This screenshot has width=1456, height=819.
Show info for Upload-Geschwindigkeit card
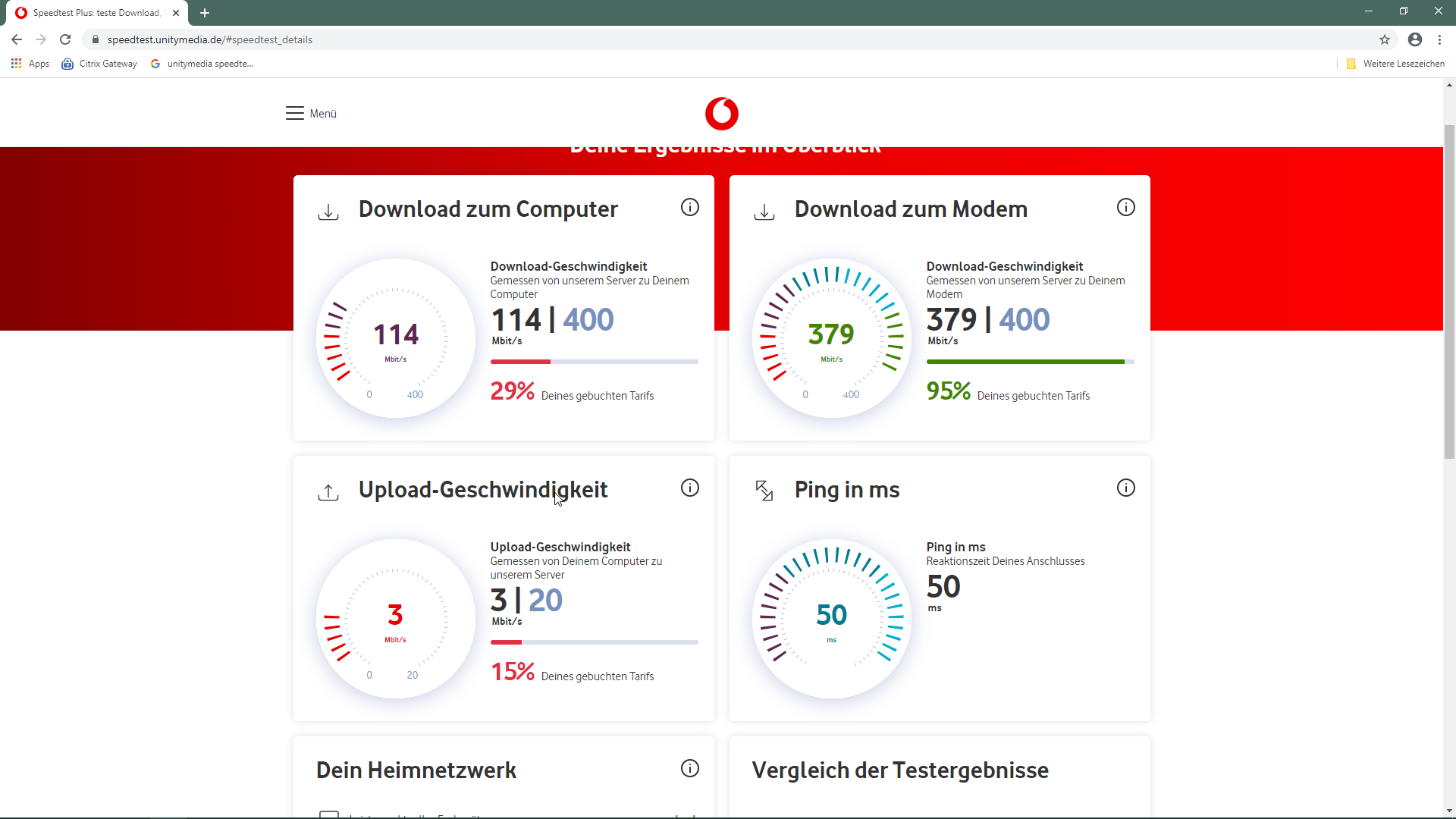click(689, 488)
